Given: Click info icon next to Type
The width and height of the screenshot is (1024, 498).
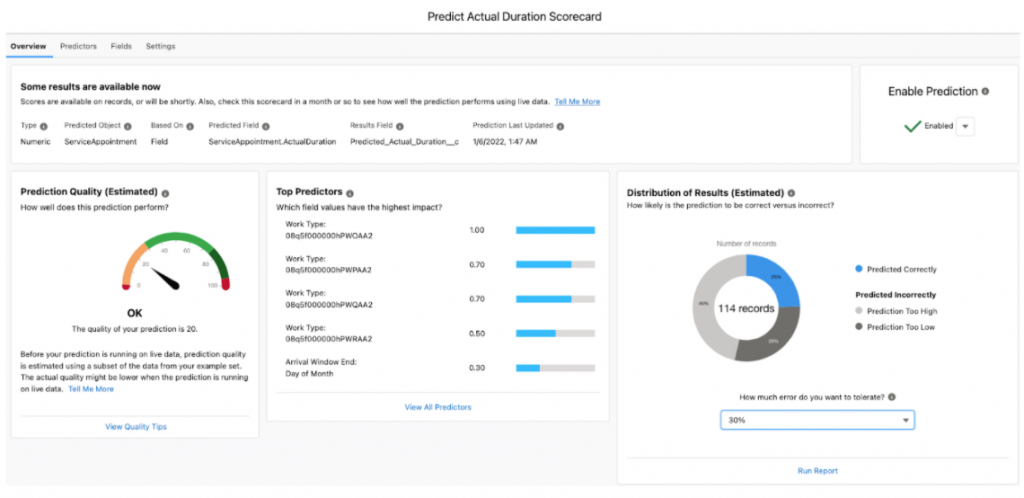Looking at the screenshot, I should pyautogui.click(x=44, y=127).
